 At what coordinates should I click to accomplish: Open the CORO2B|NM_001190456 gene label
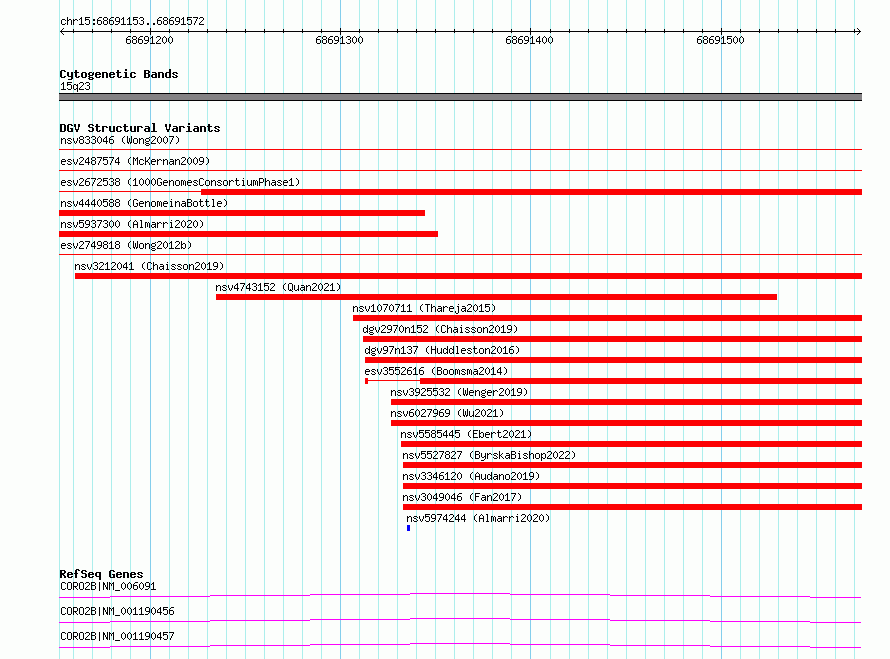(x=117, y=611)
